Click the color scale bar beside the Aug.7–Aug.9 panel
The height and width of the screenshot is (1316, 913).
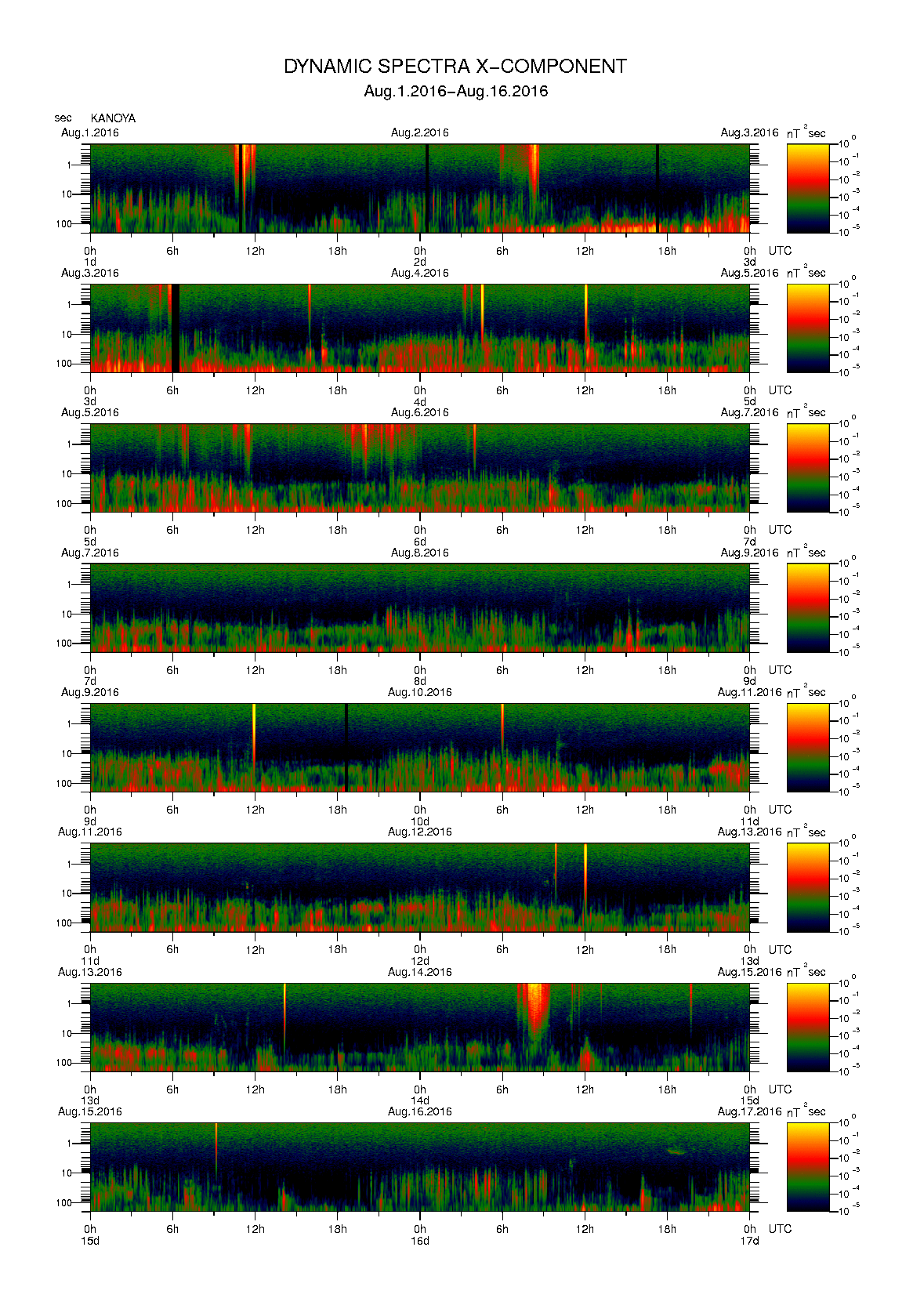click(x=808, y=607)
